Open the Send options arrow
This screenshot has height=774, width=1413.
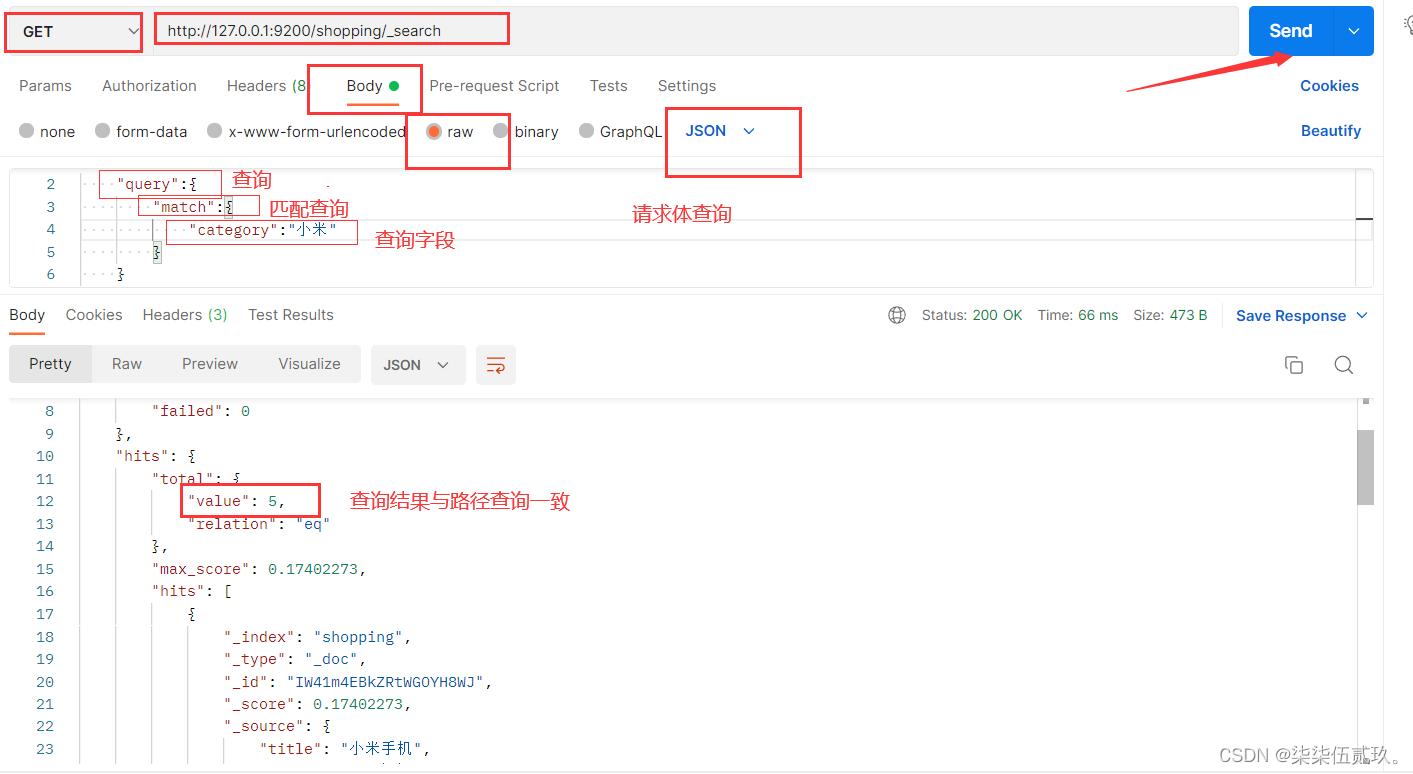coord(1354,31)
